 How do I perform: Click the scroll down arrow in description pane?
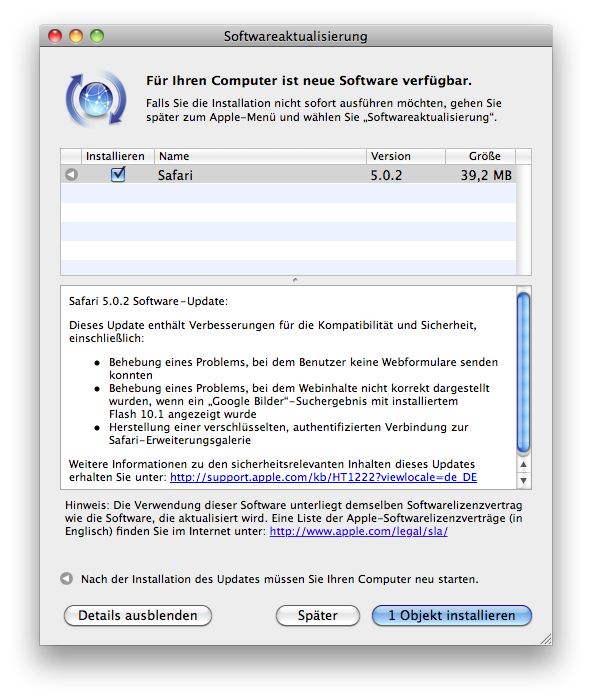click(524, 480)
